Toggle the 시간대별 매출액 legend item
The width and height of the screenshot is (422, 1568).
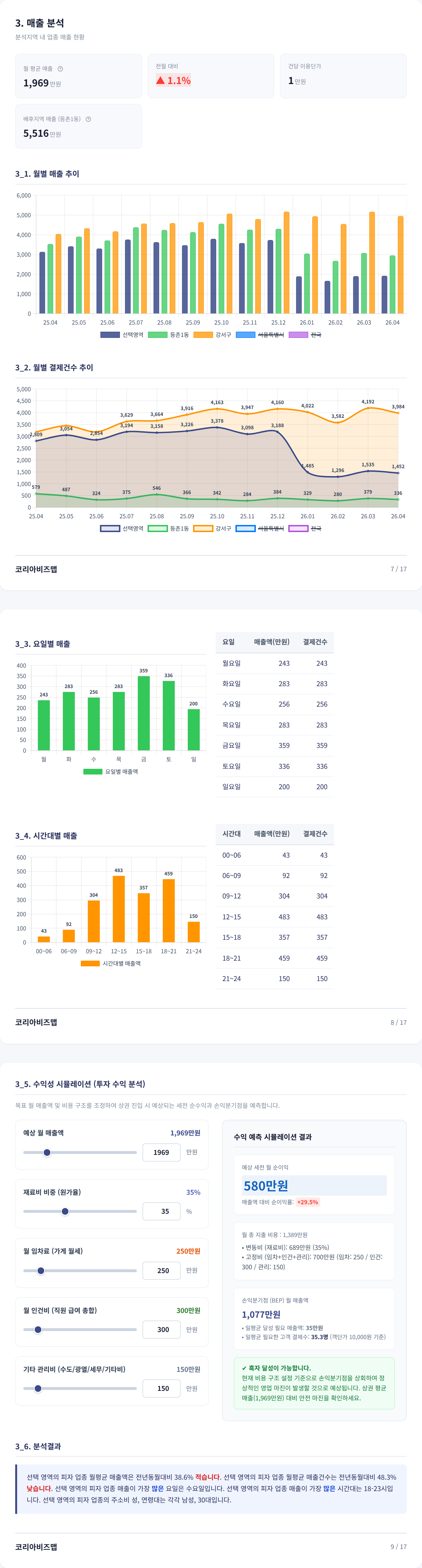click(x=110, y=963)
